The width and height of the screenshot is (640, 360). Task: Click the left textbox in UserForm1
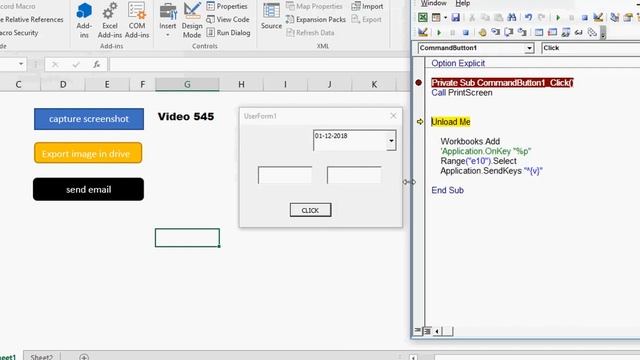tap(285, 175)
